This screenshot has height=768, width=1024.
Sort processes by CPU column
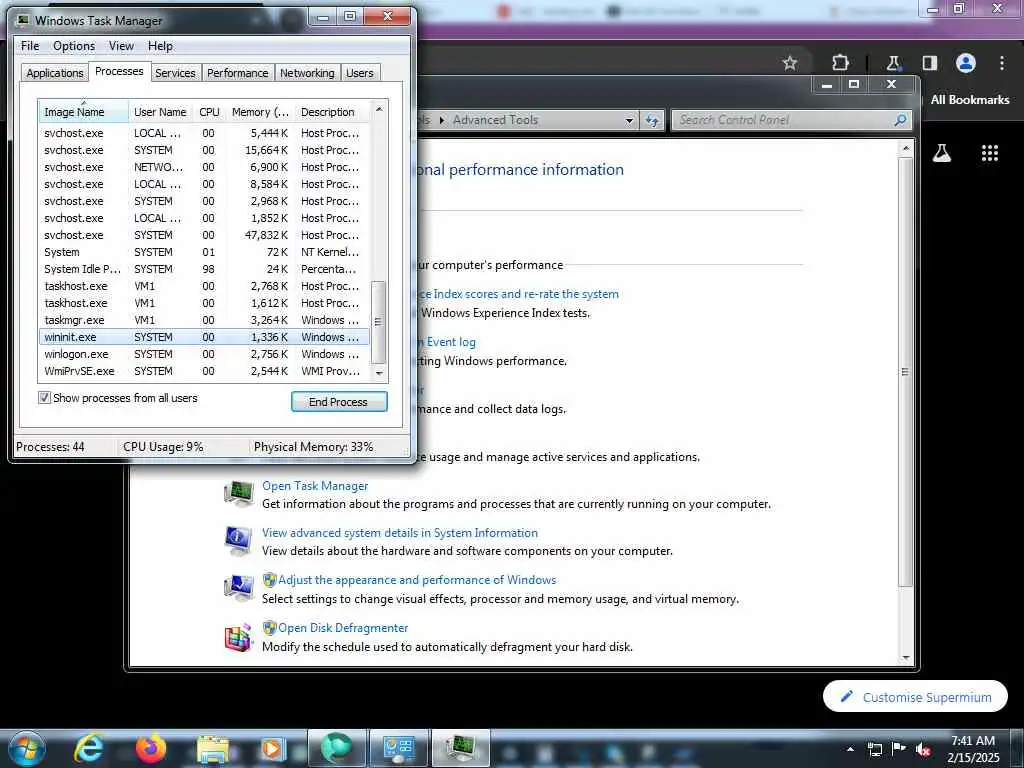pyautogui.click(x=209, y=112)
